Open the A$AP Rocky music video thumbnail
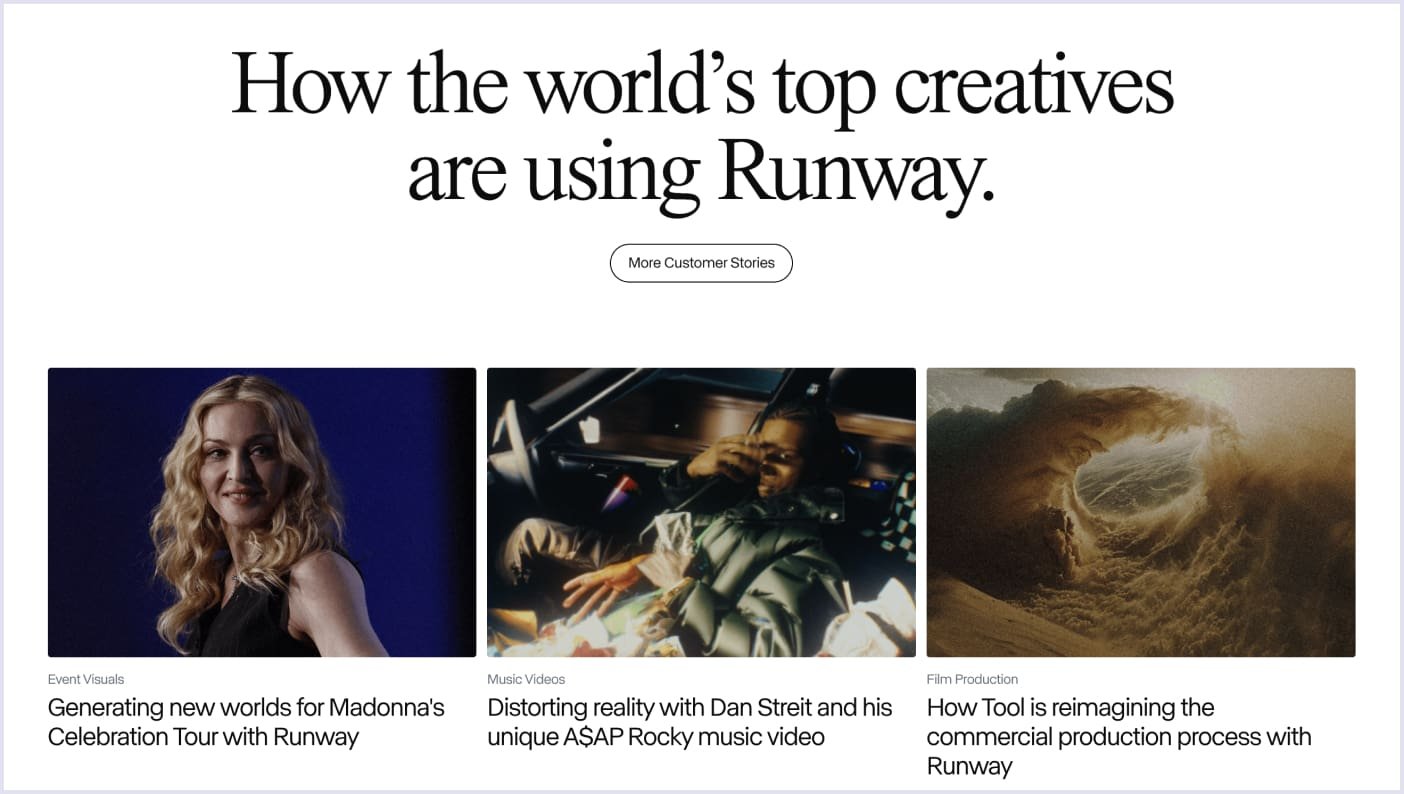The image size is (1404, 794). coord(701,512)
